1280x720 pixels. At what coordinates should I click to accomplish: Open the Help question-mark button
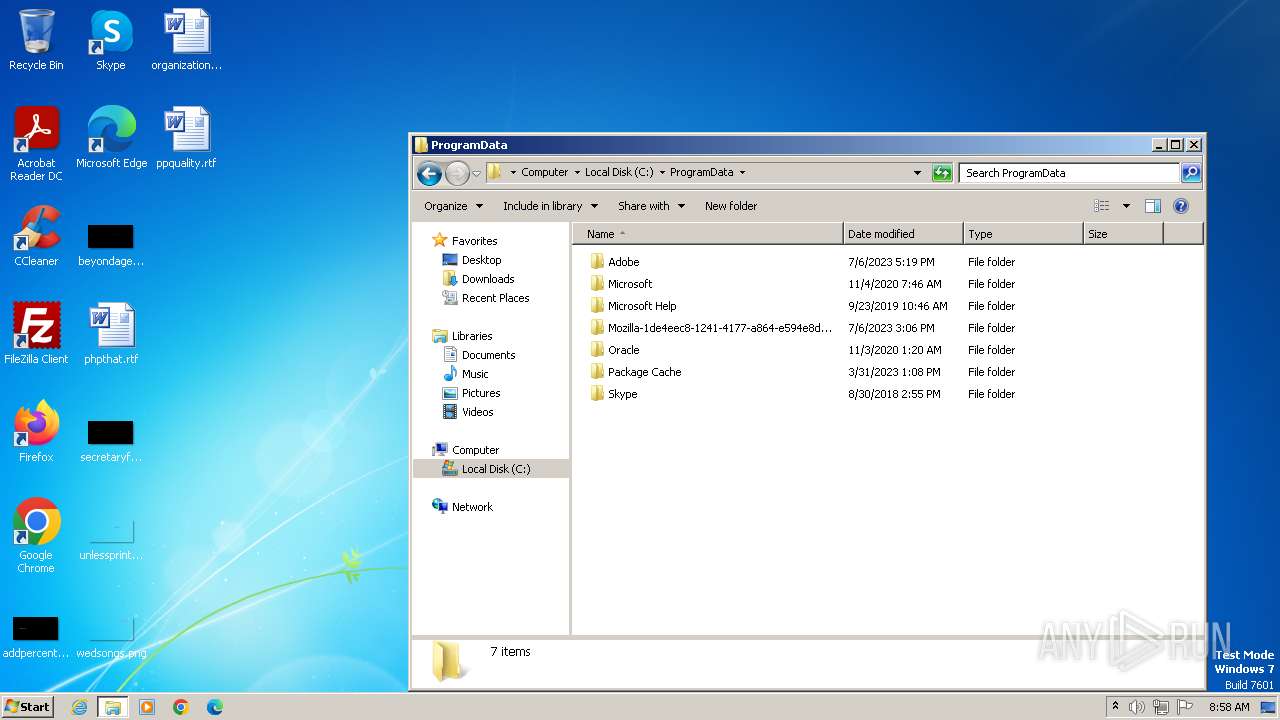tap(1181, 206)
